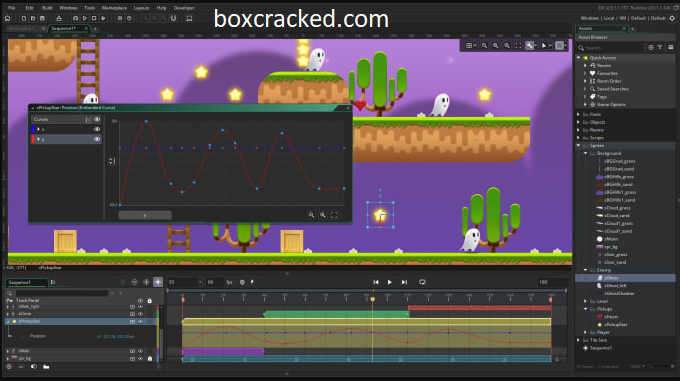Toggle visibility eye of the y curve
The width and height of the screenshot is (680, 381).
point(97,139)
